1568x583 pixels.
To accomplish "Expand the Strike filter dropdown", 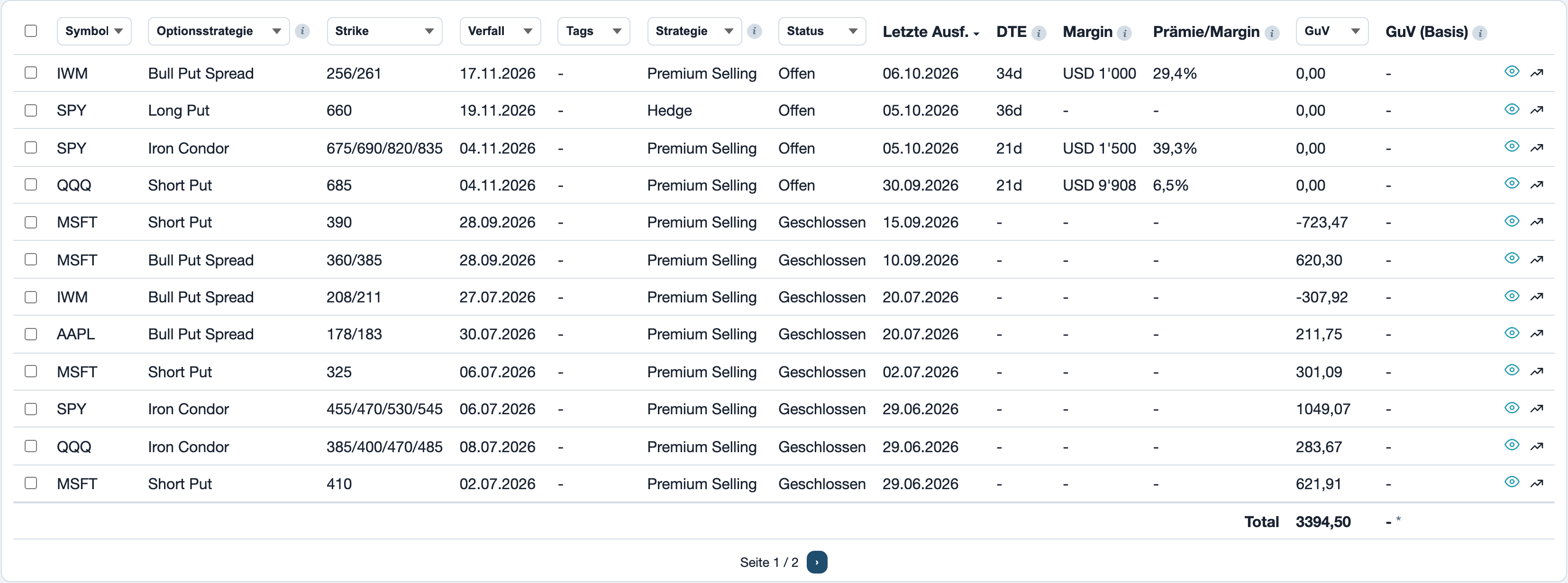I will (x=384, y=31).
